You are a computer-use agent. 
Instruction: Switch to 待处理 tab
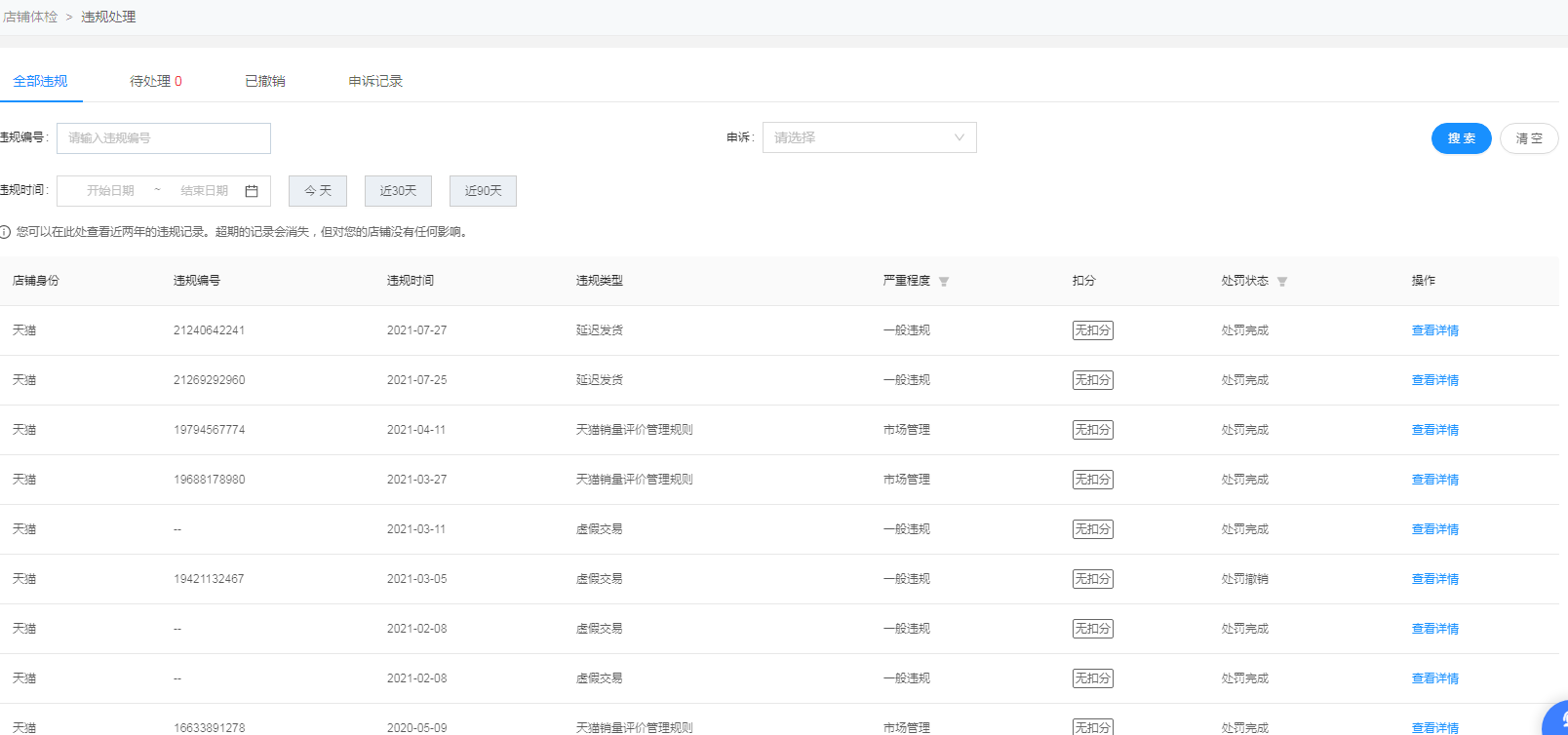tap(156, 81)
